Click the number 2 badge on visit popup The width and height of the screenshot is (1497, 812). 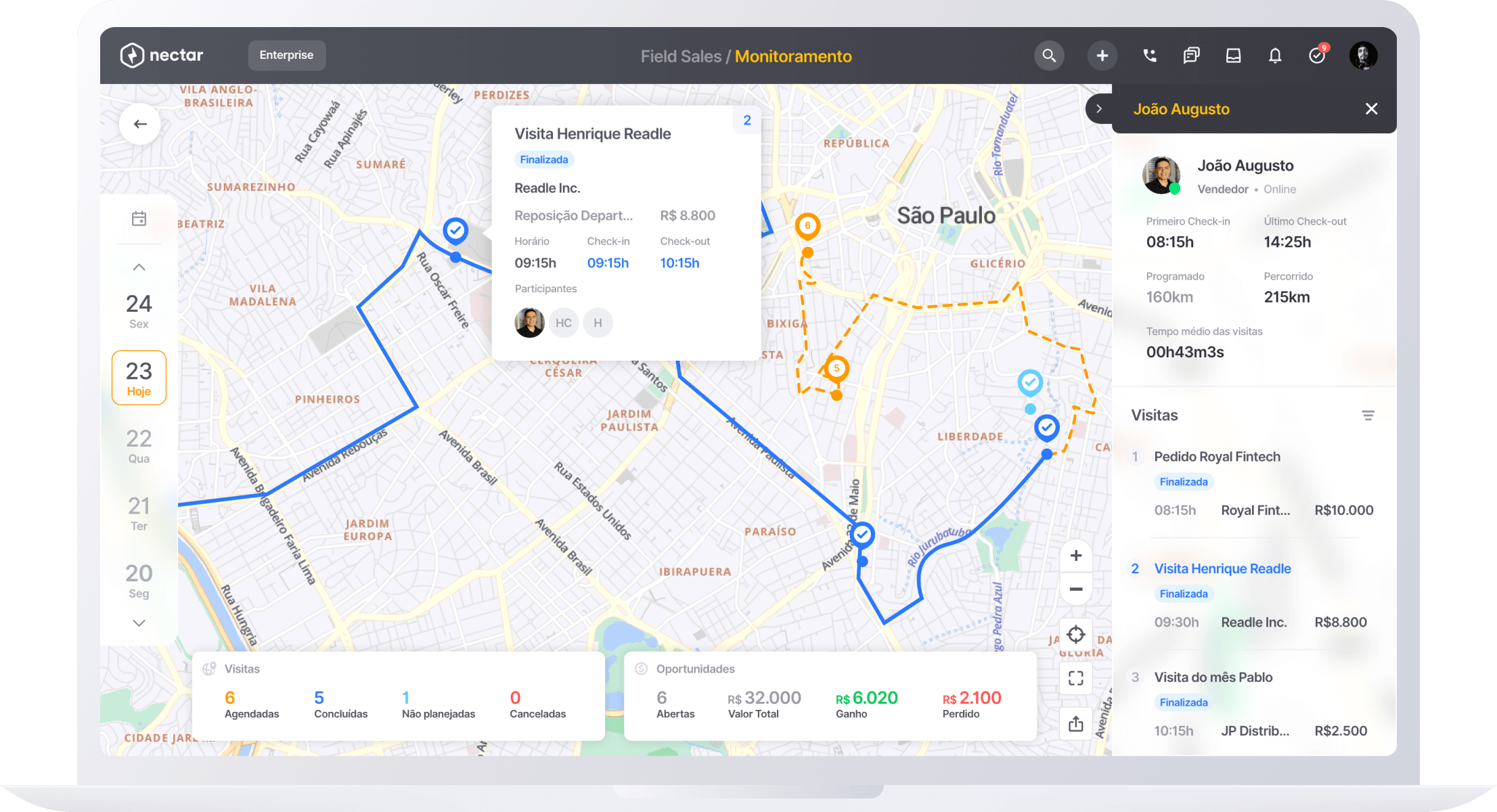(747, 120)
